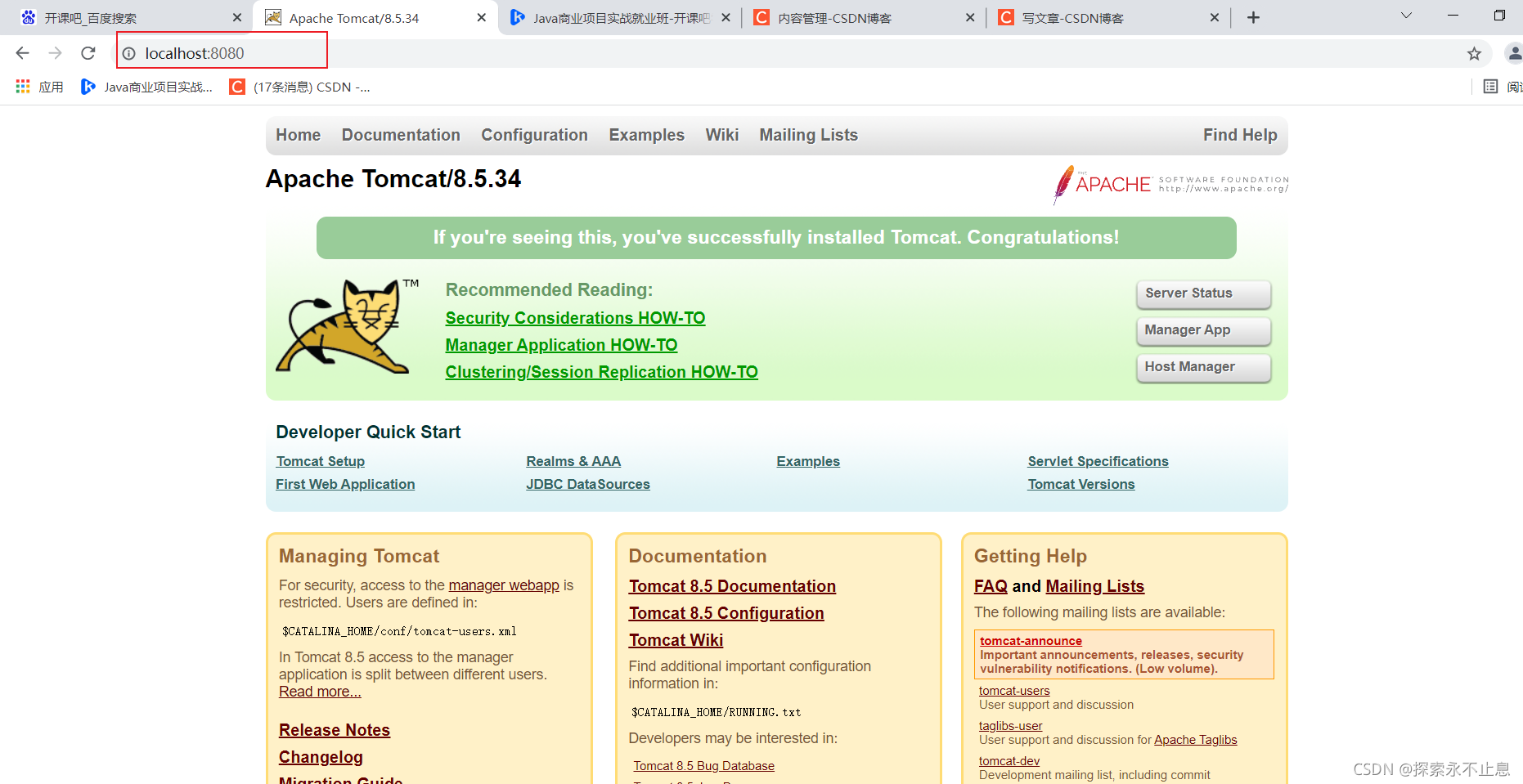Click the browser back arrow
Screen dimensions: 1523x784
click(x=22, y=53)
